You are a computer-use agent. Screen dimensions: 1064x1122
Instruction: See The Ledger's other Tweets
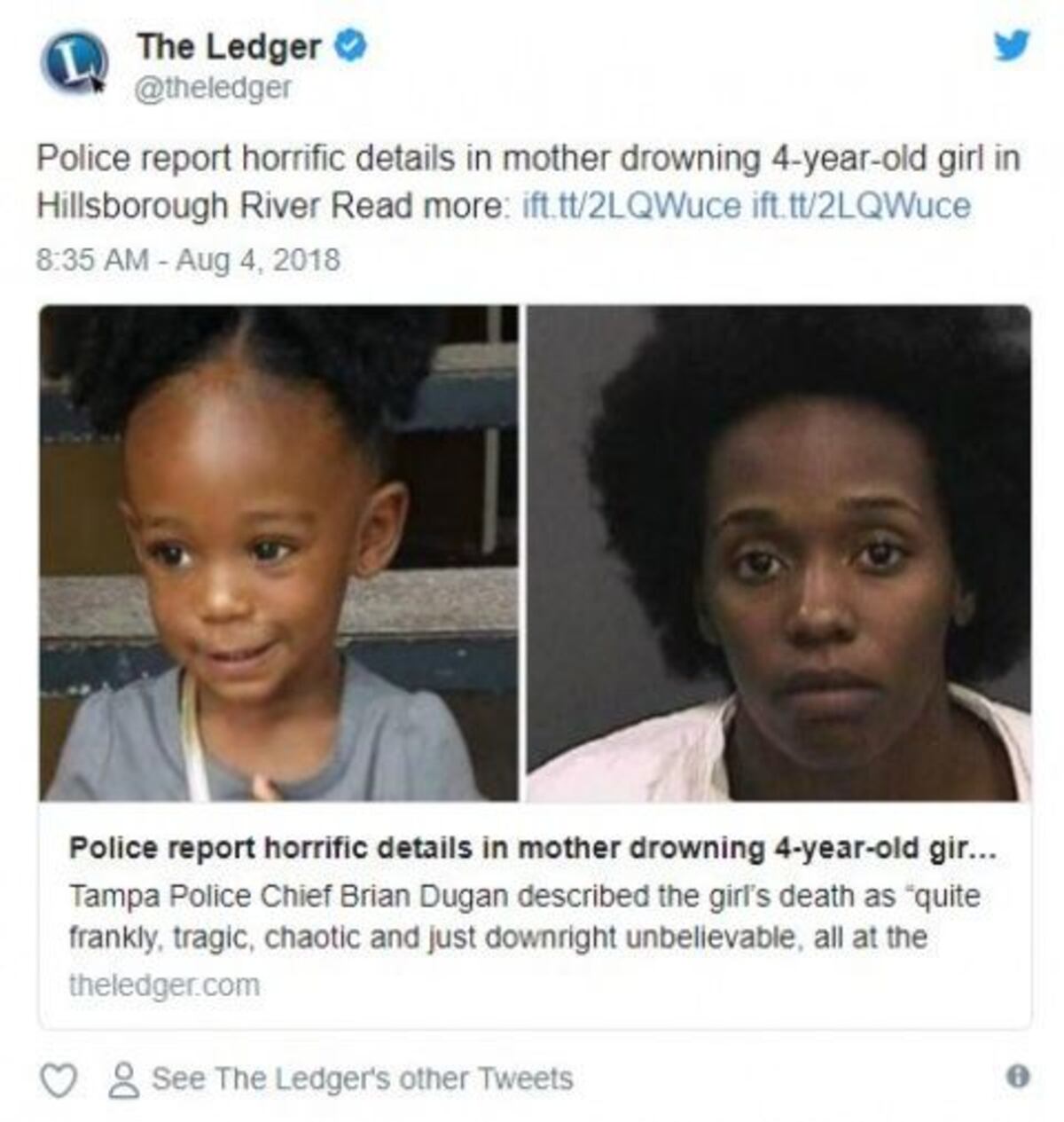click(362, 1079)
